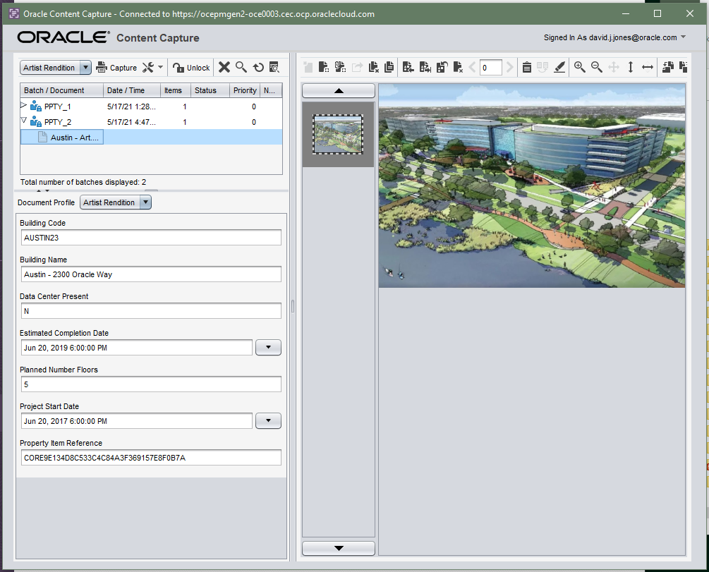Click the stacked copy documents icon

point(389,67)
